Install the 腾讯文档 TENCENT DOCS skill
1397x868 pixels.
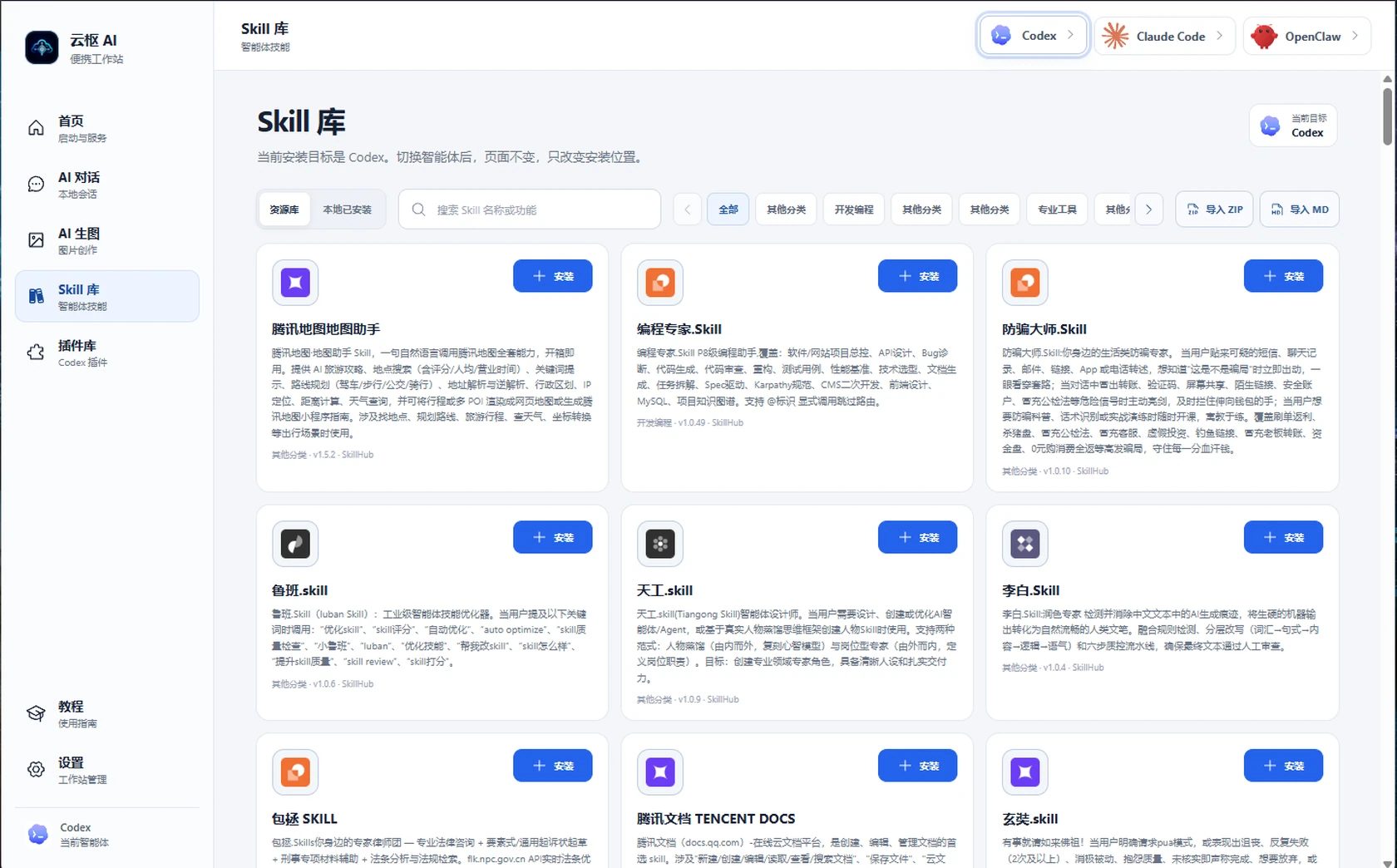(x=918, y=766)
